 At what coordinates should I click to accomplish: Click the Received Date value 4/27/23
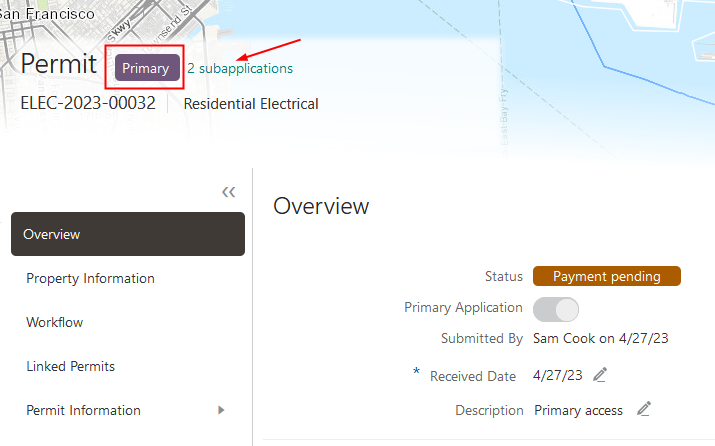tap(559, 376)
